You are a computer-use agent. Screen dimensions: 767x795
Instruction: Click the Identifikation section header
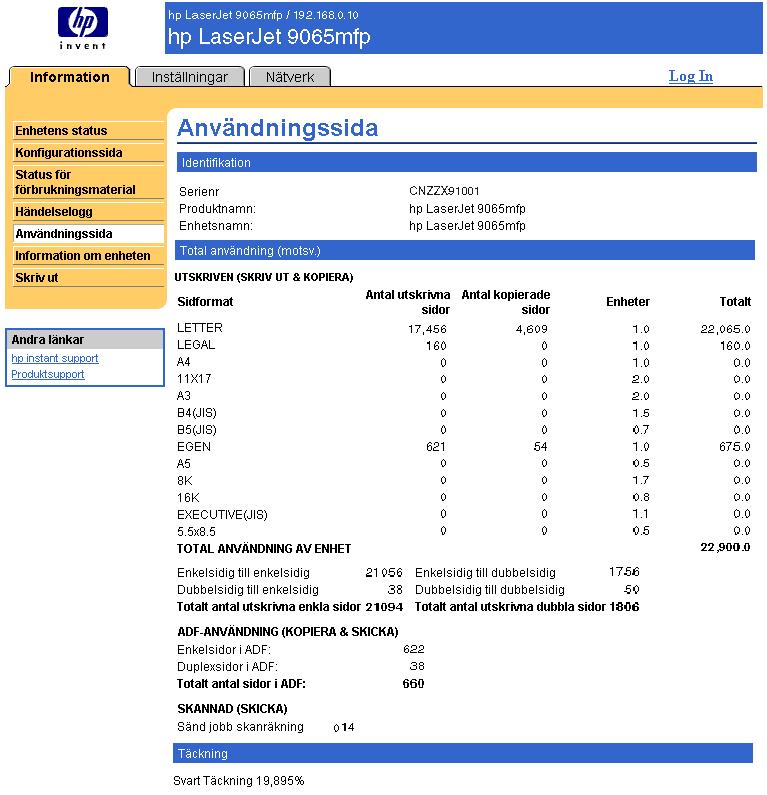click(x=466, y=163)
